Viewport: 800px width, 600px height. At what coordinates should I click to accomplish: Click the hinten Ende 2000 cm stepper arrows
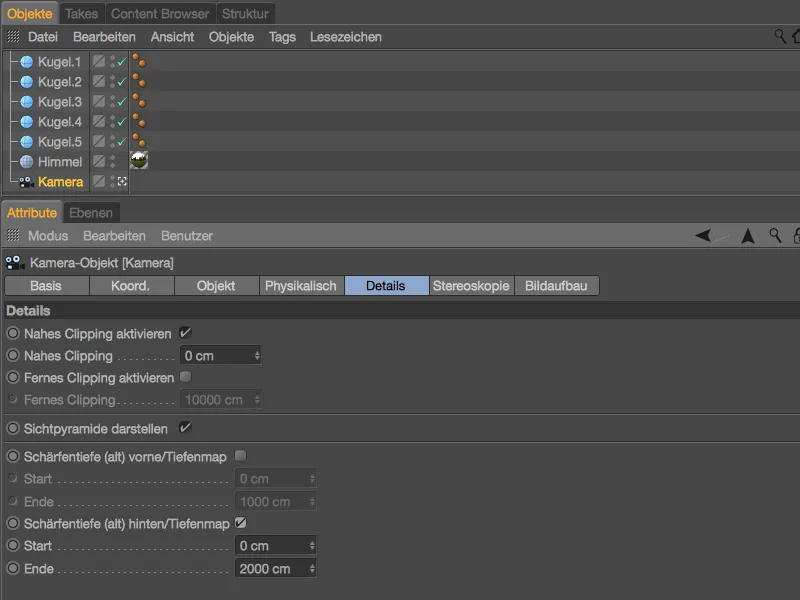point(312,568)
